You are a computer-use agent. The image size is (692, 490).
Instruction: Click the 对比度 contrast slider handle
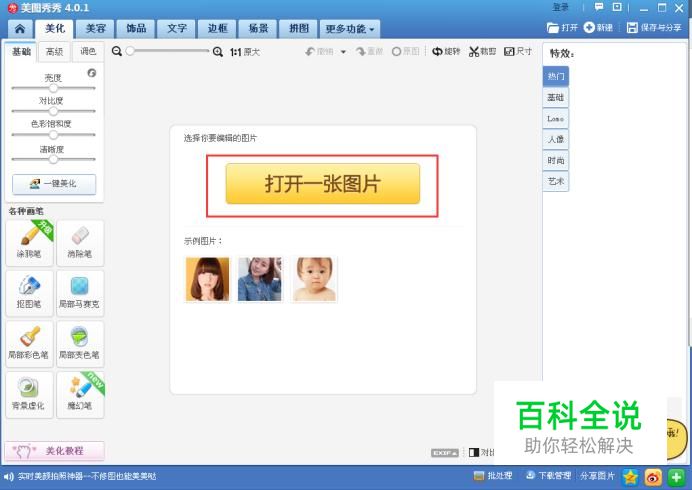53,110
